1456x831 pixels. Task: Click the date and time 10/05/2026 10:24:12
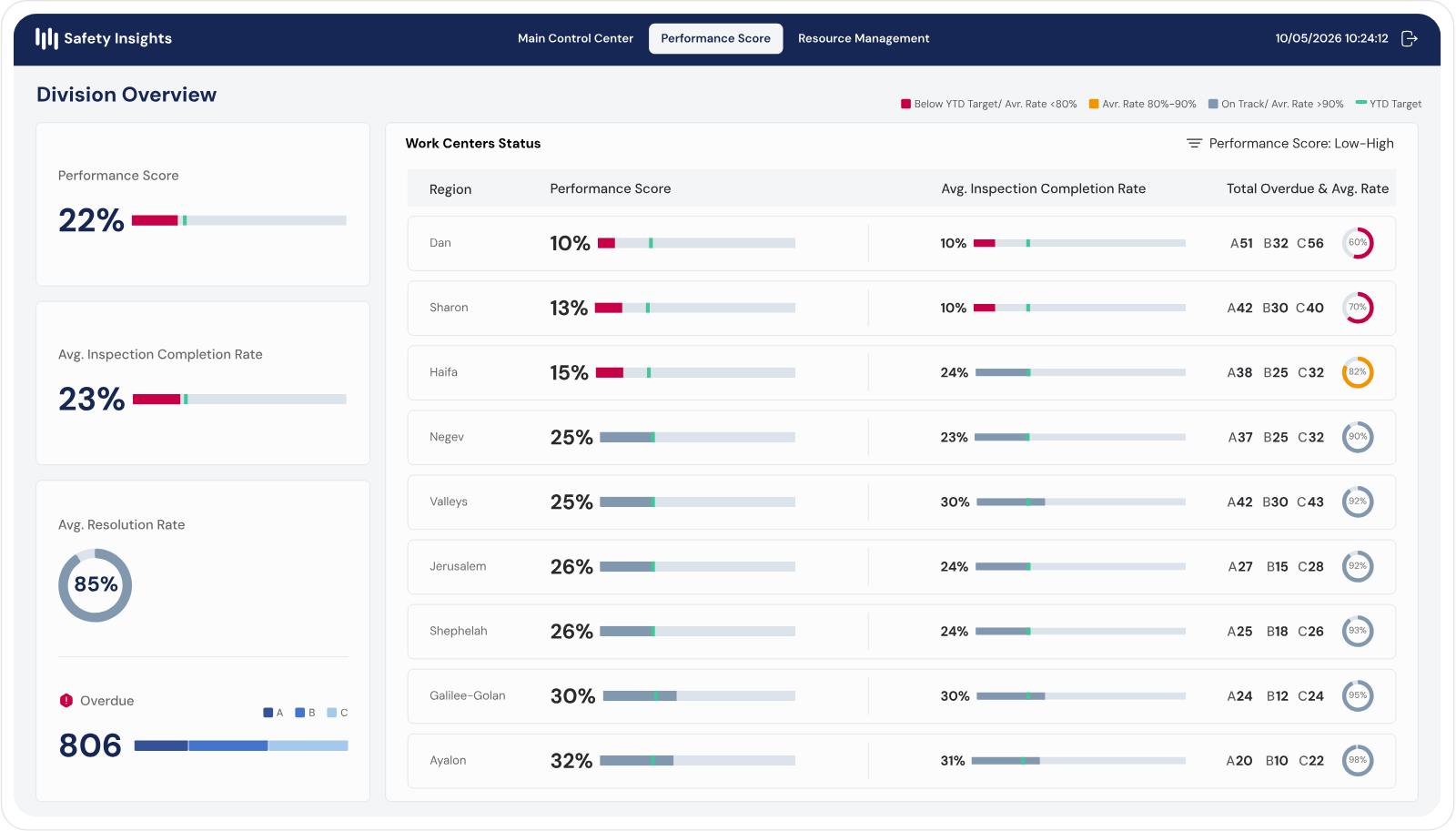(1331, 38)
